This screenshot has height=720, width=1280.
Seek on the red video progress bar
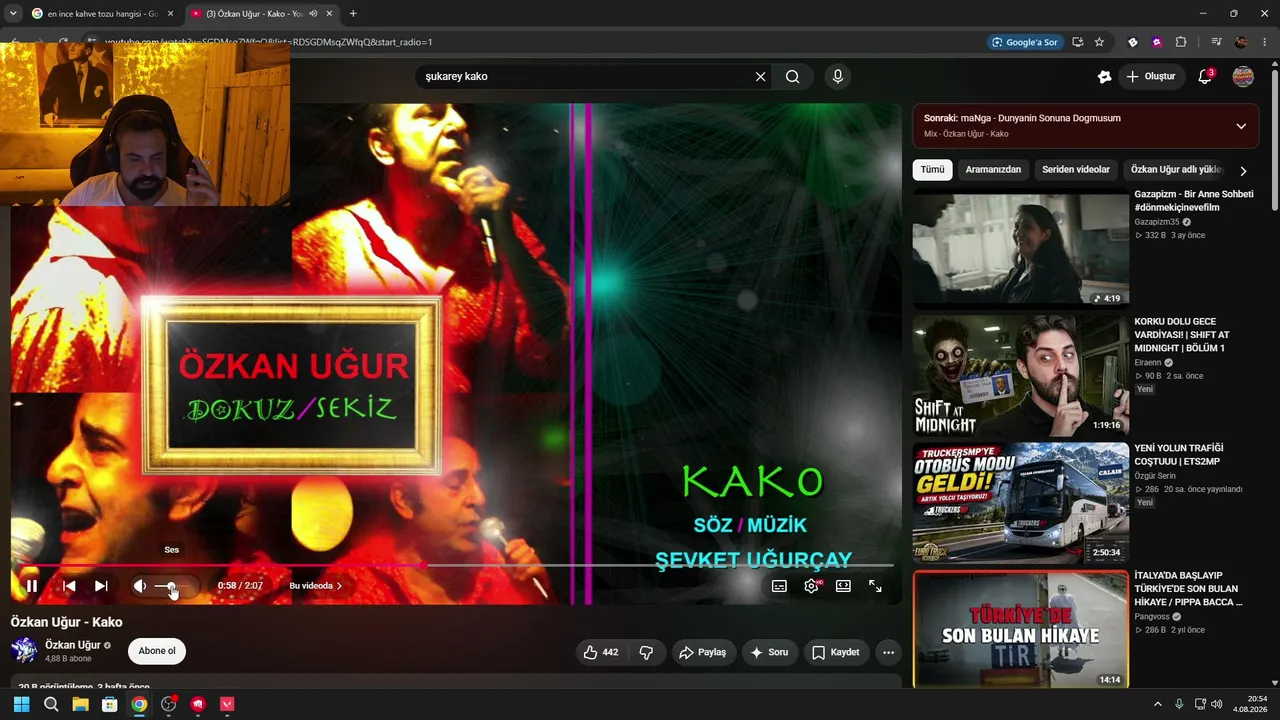[x=452, y=566]
